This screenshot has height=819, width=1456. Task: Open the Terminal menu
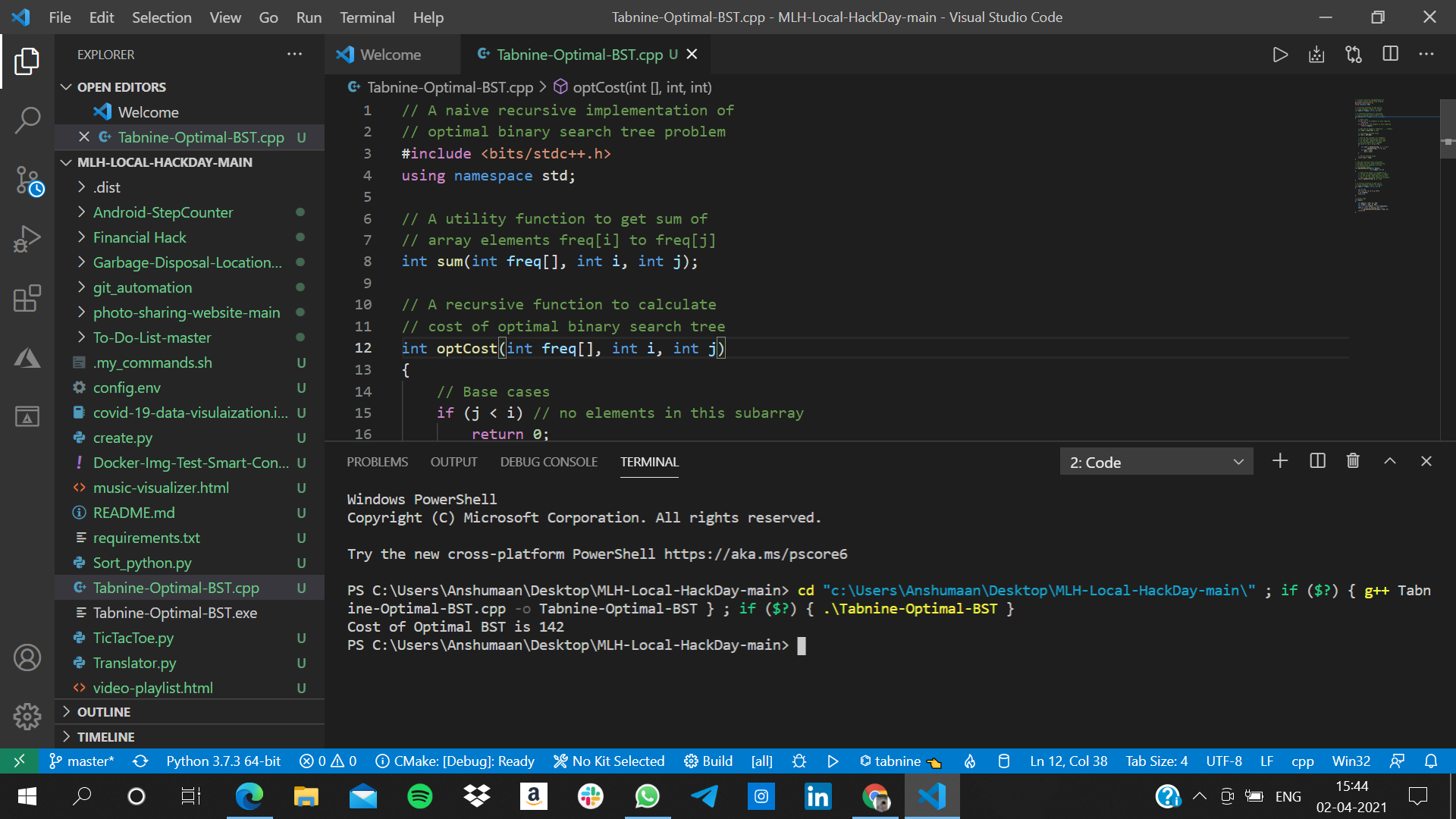click(x=367, y=17)
